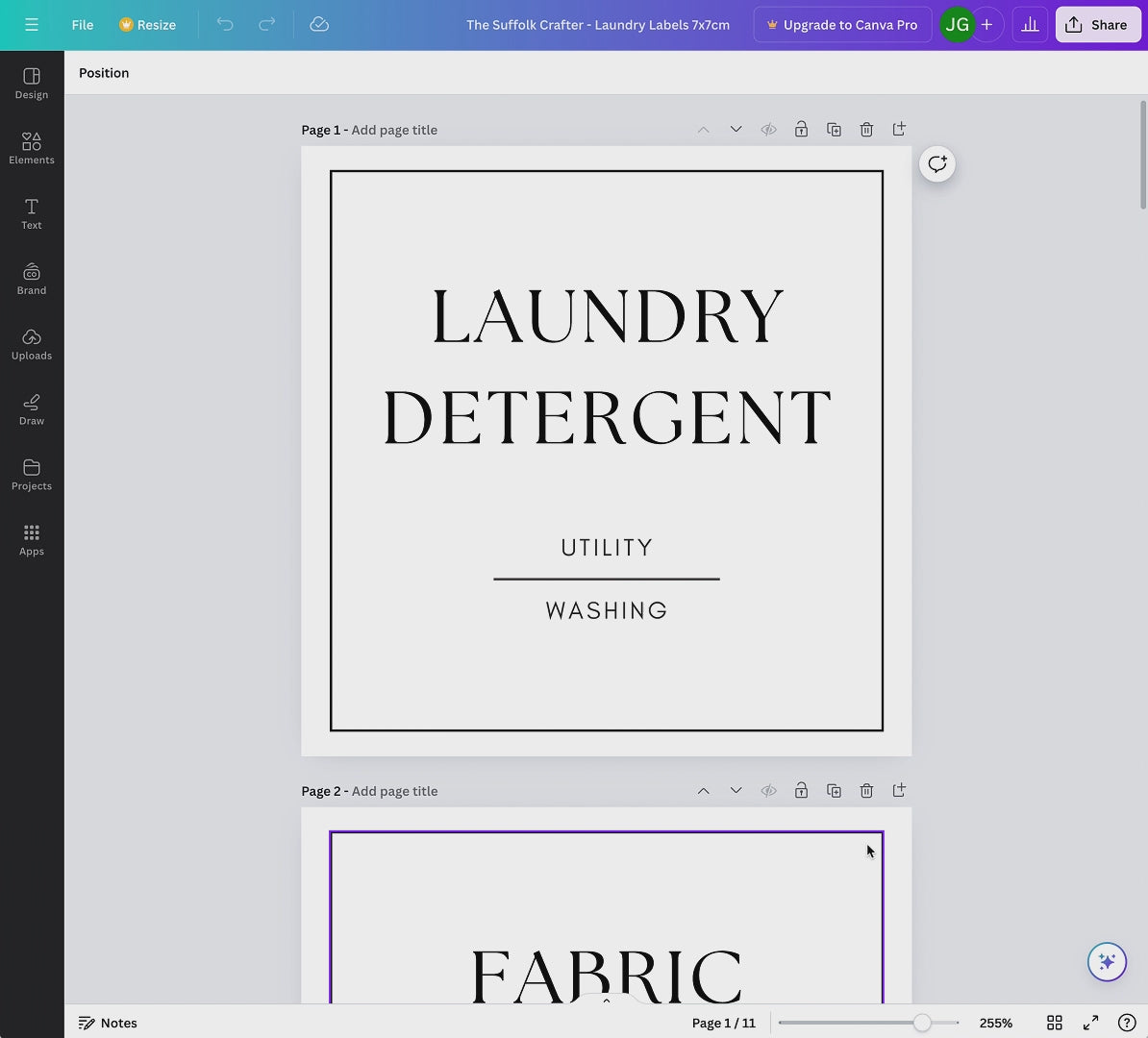Switch to grid view of pages

tap(1055, 1023)
